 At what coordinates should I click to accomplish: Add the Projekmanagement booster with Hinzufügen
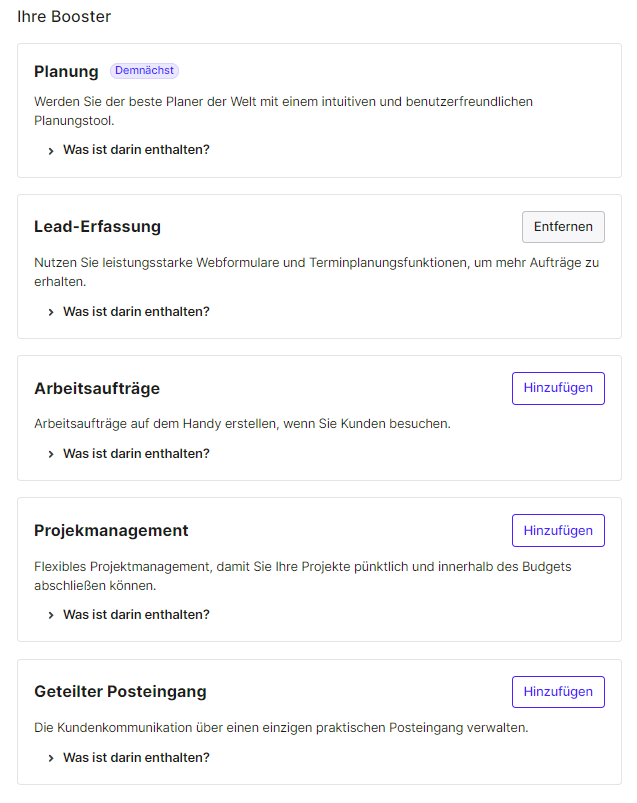(558, 531)
